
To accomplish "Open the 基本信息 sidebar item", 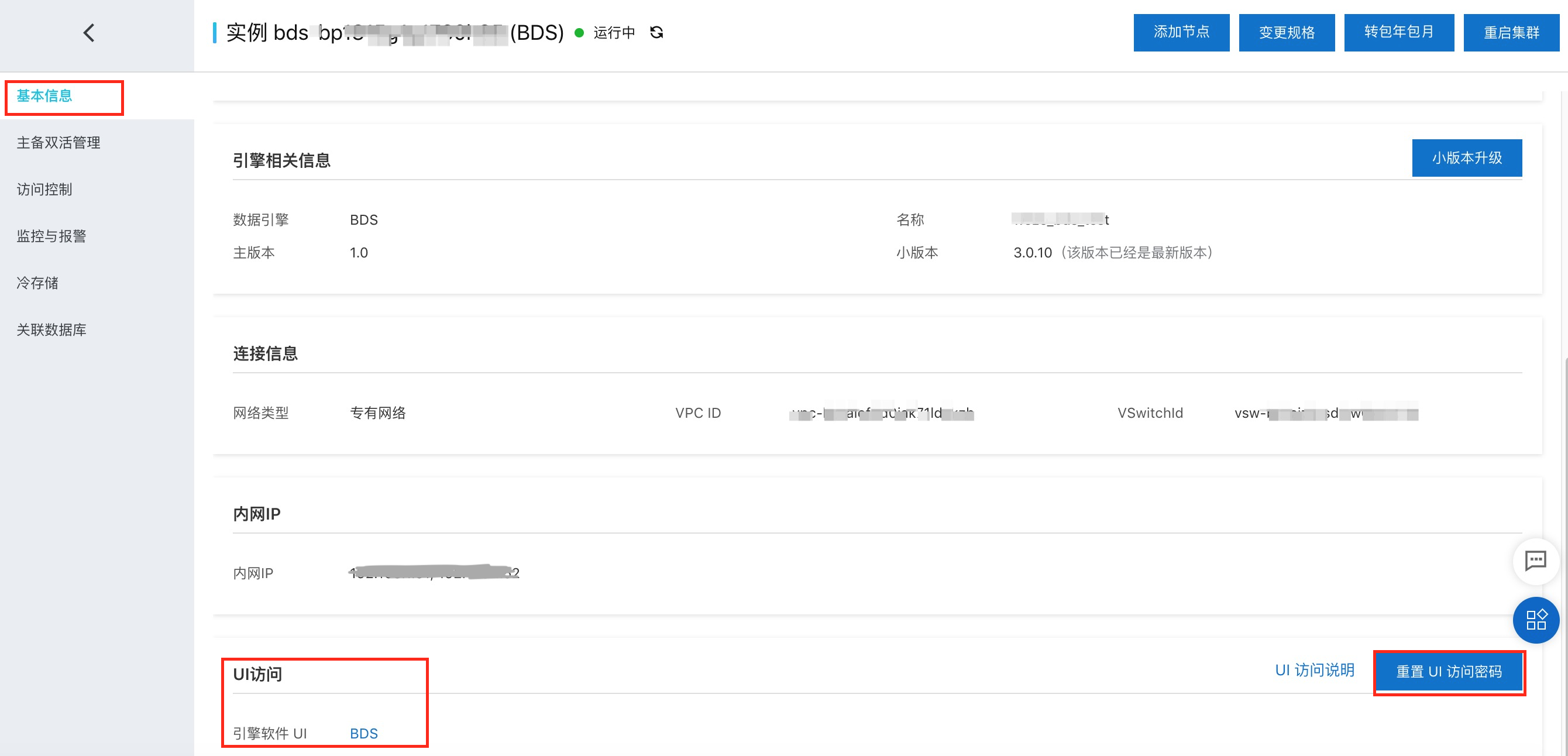I will coord(44,95).
